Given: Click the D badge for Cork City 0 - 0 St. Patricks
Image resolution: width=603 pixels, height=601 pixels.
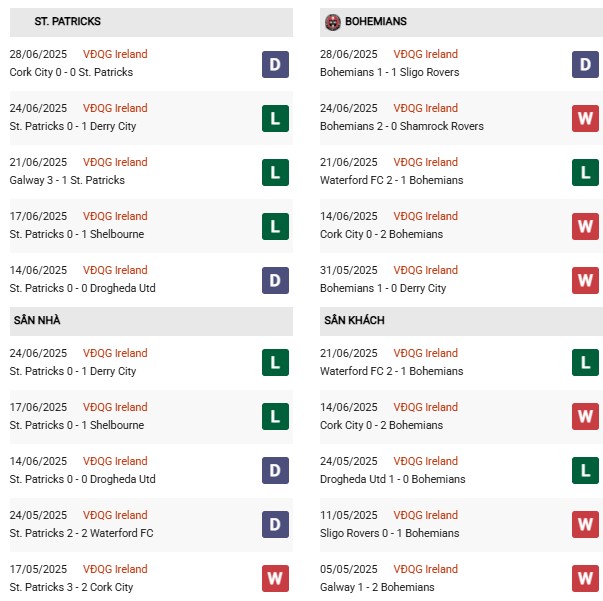Looking at the screenshot, I should (275, 65).
